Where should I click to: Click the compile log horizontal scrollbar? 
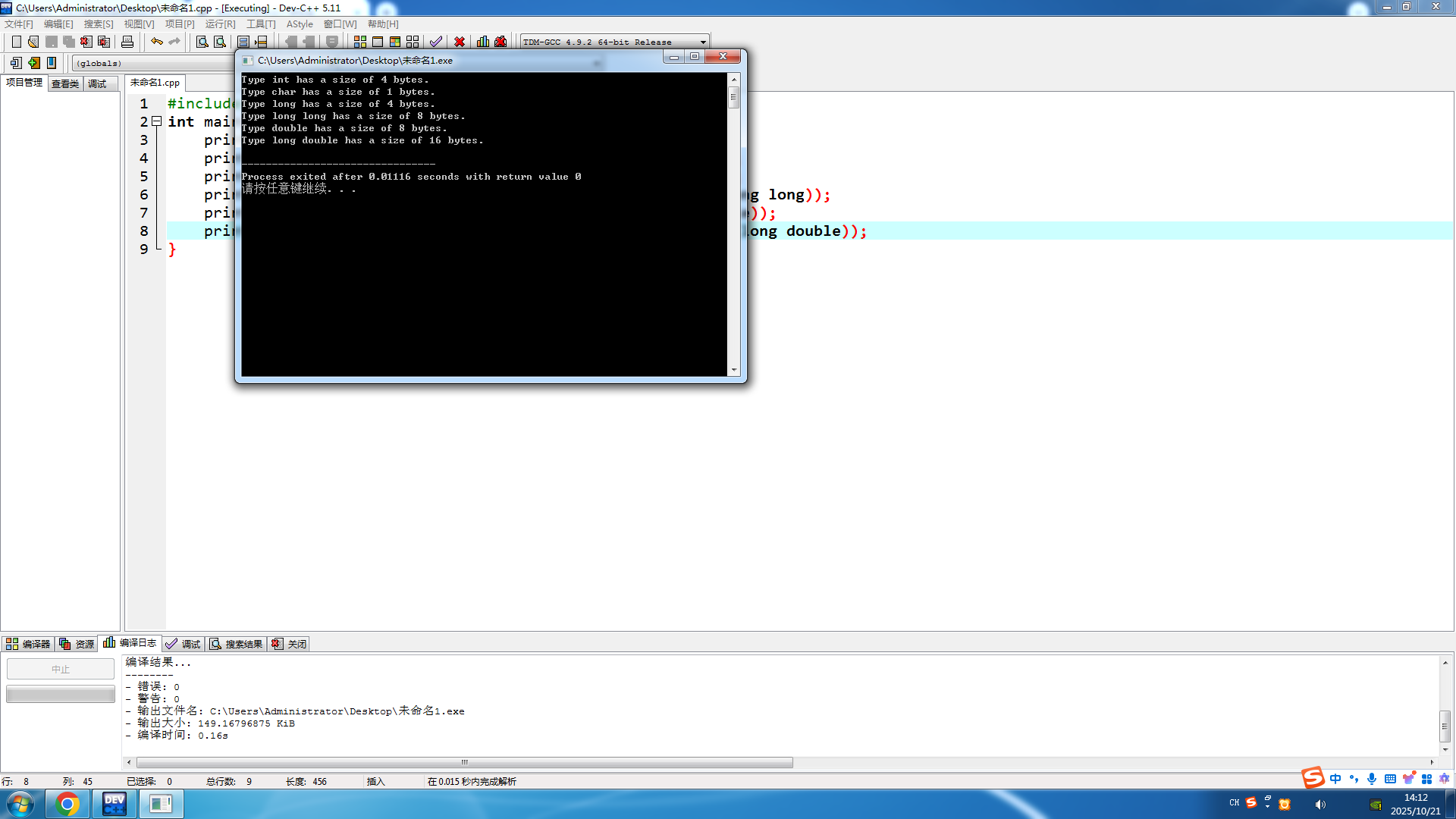coord(464,762)
